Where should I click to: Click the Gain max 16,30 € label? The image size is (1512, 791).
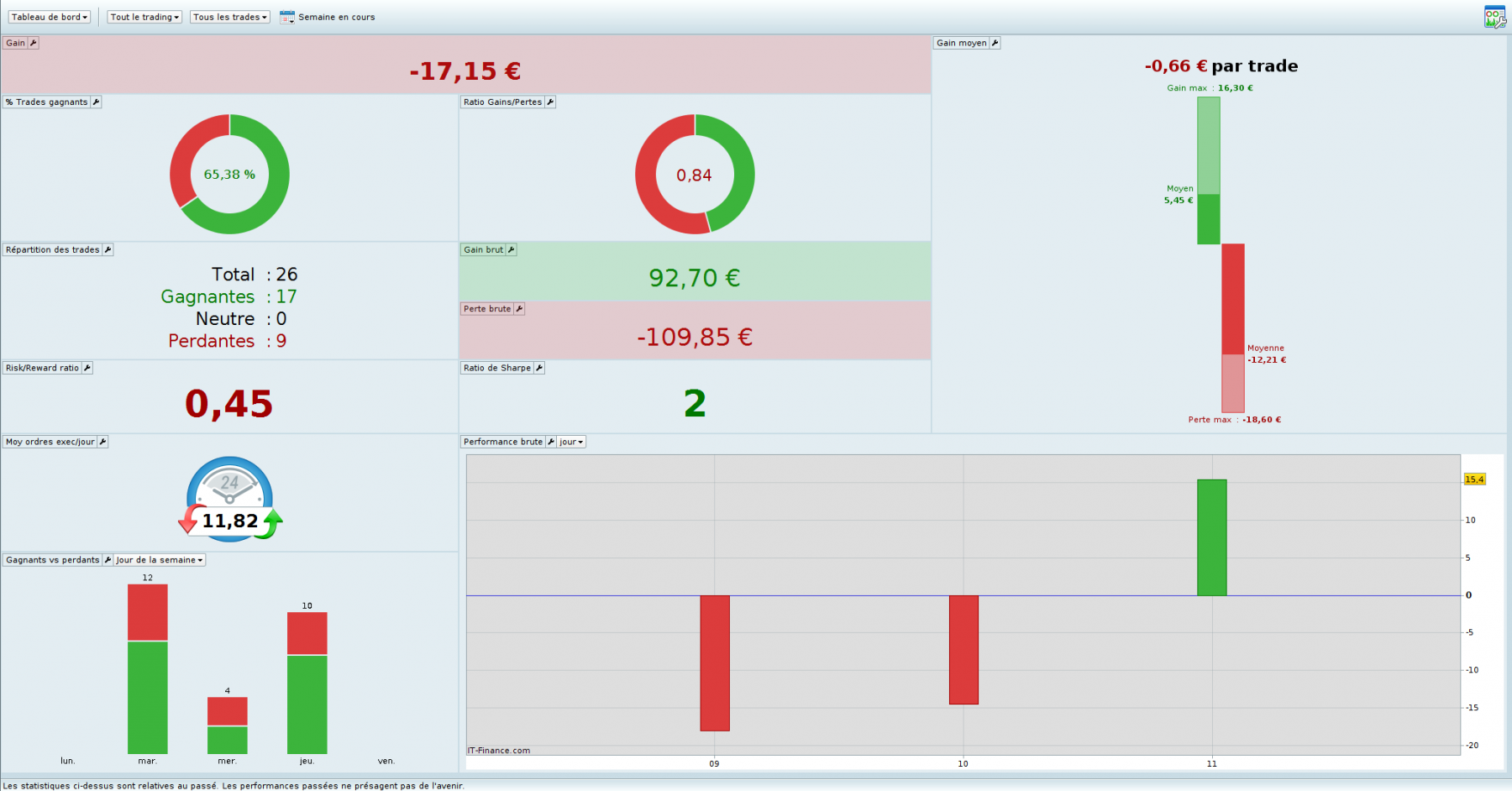[x=1210, y=88]
